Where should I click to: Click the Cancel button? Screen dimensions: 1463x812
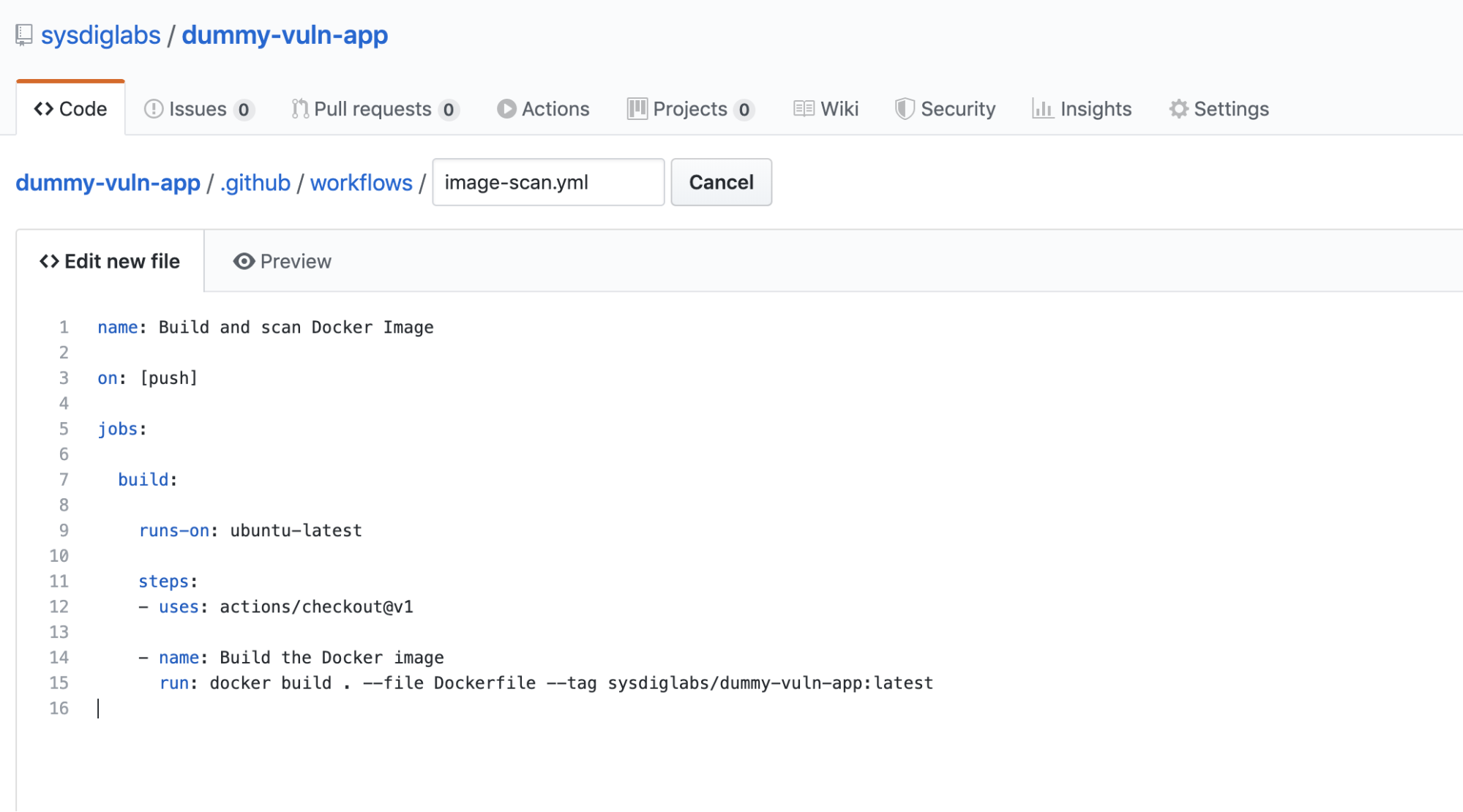pyautogui.click(x=722, y=182)
